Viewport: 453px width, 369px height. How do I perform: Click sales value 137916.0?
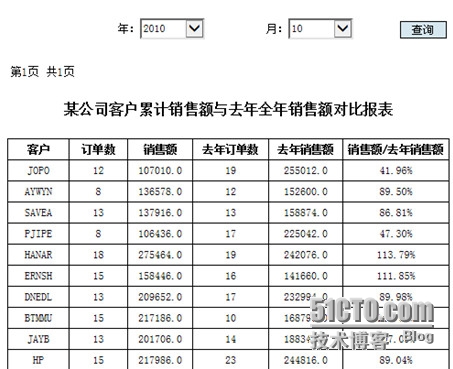[x=160, y=213]
